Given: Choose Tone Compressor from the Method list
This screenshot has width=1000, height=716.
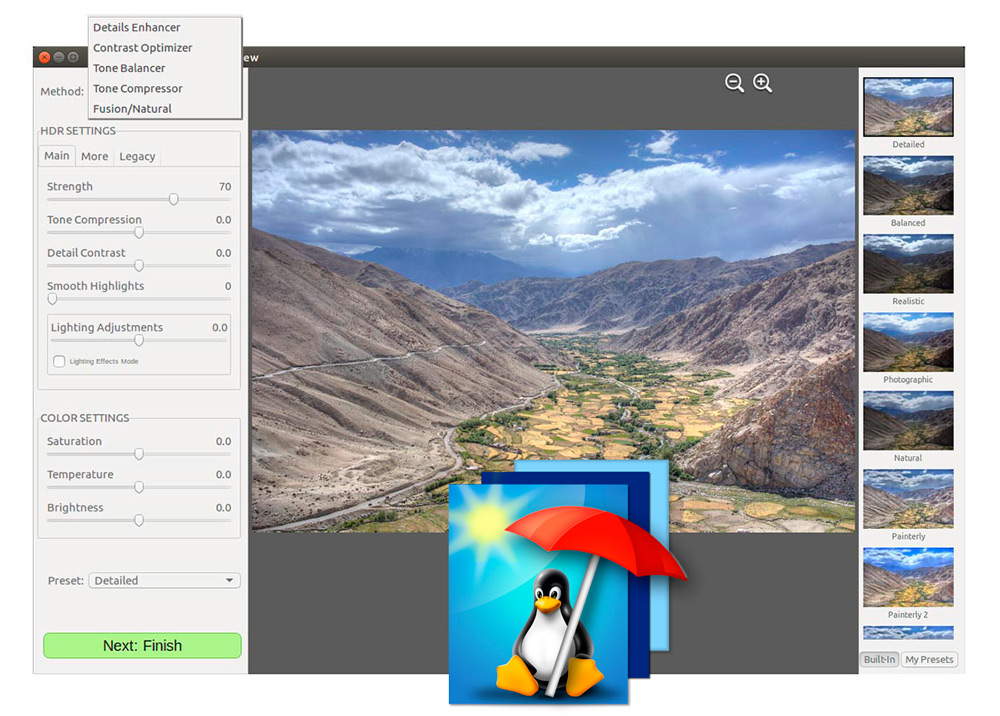Looking at the screenshot, I should (x=138, y=88).
